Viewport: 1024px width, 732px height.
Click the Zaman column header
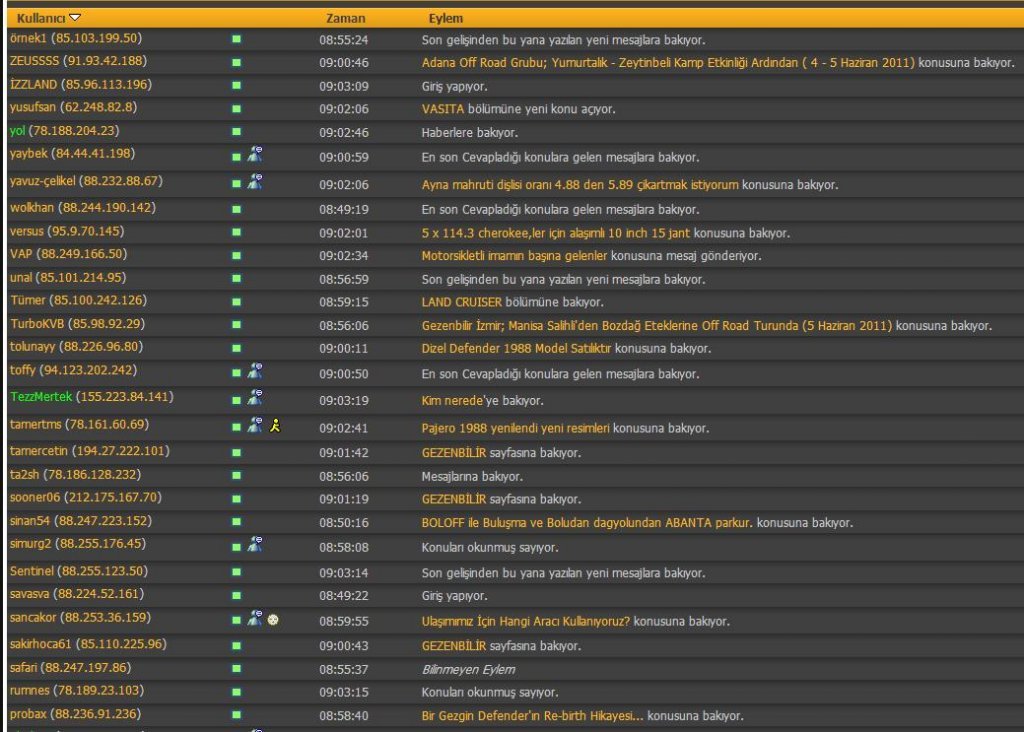(x=346, y=18)
